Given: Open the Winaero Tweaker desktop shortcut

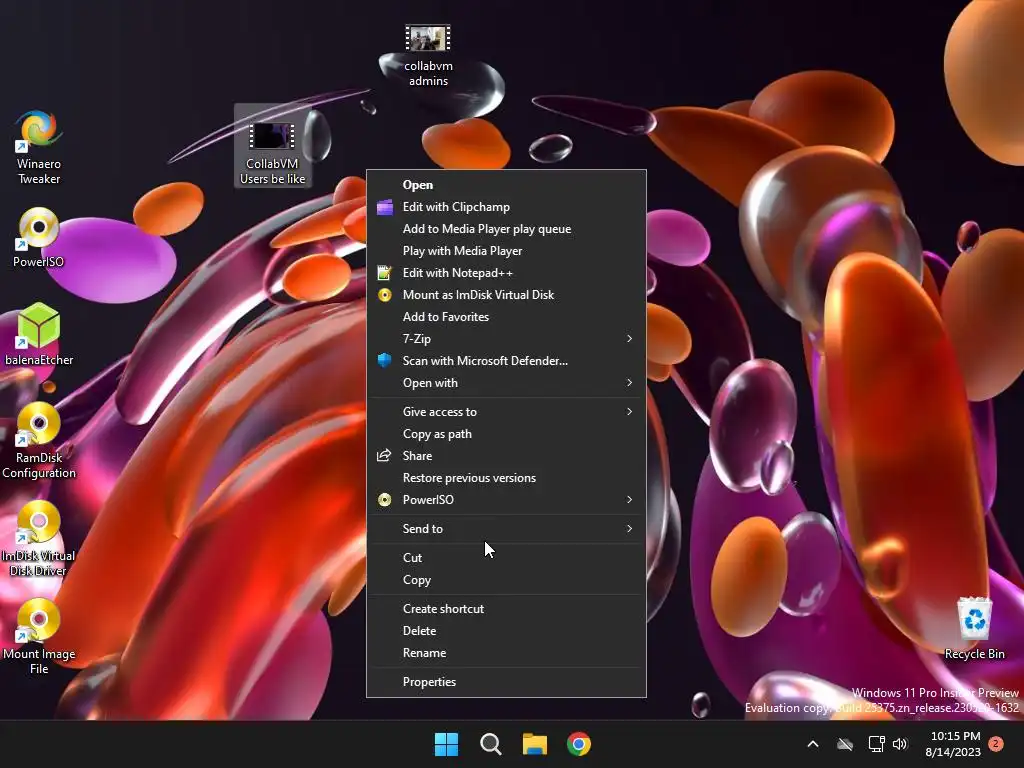Looking at the screenshot, I should 39,148.
